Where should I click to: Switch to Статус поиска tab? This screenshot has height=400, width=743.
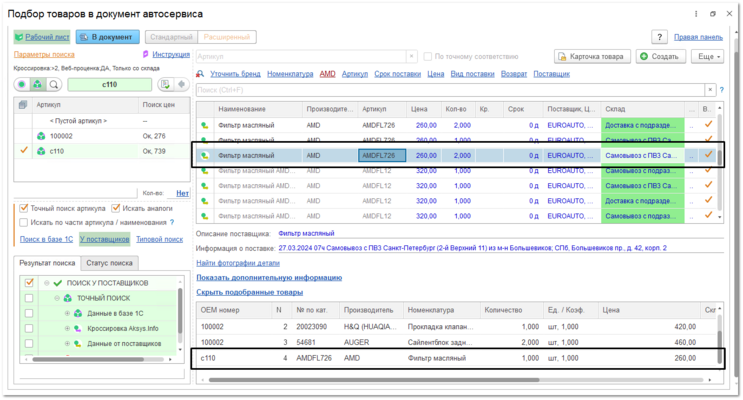click(109, 263)
